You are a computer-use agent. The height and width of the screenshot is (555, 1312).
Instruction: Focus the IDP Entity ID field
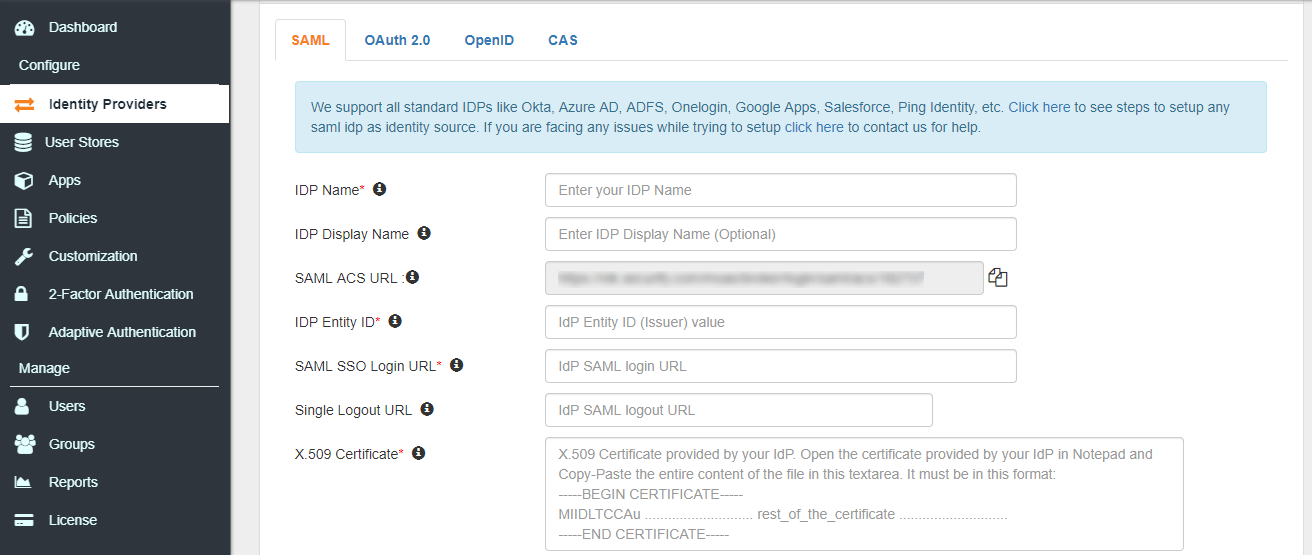[x=781, y=322]
